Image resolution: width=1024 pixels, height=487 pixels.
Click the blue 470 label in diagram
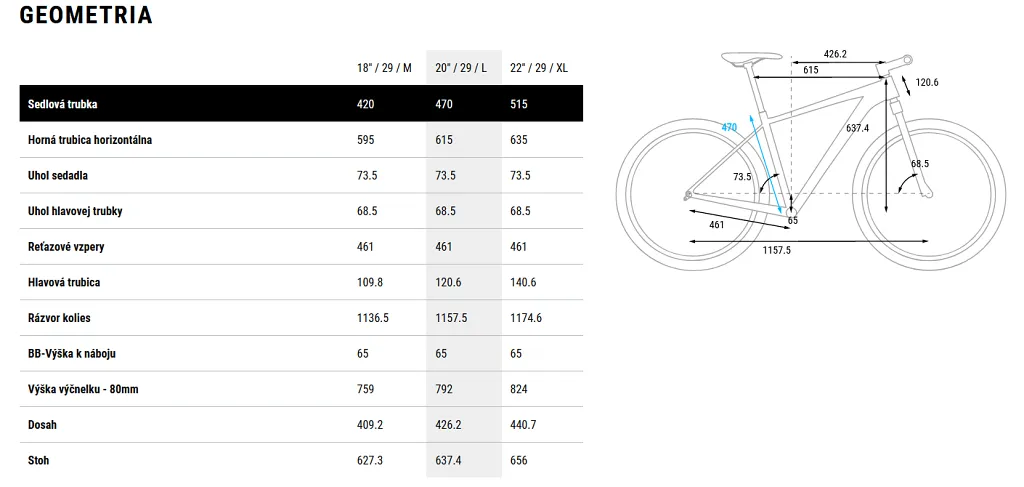click(x=729, y=127)
